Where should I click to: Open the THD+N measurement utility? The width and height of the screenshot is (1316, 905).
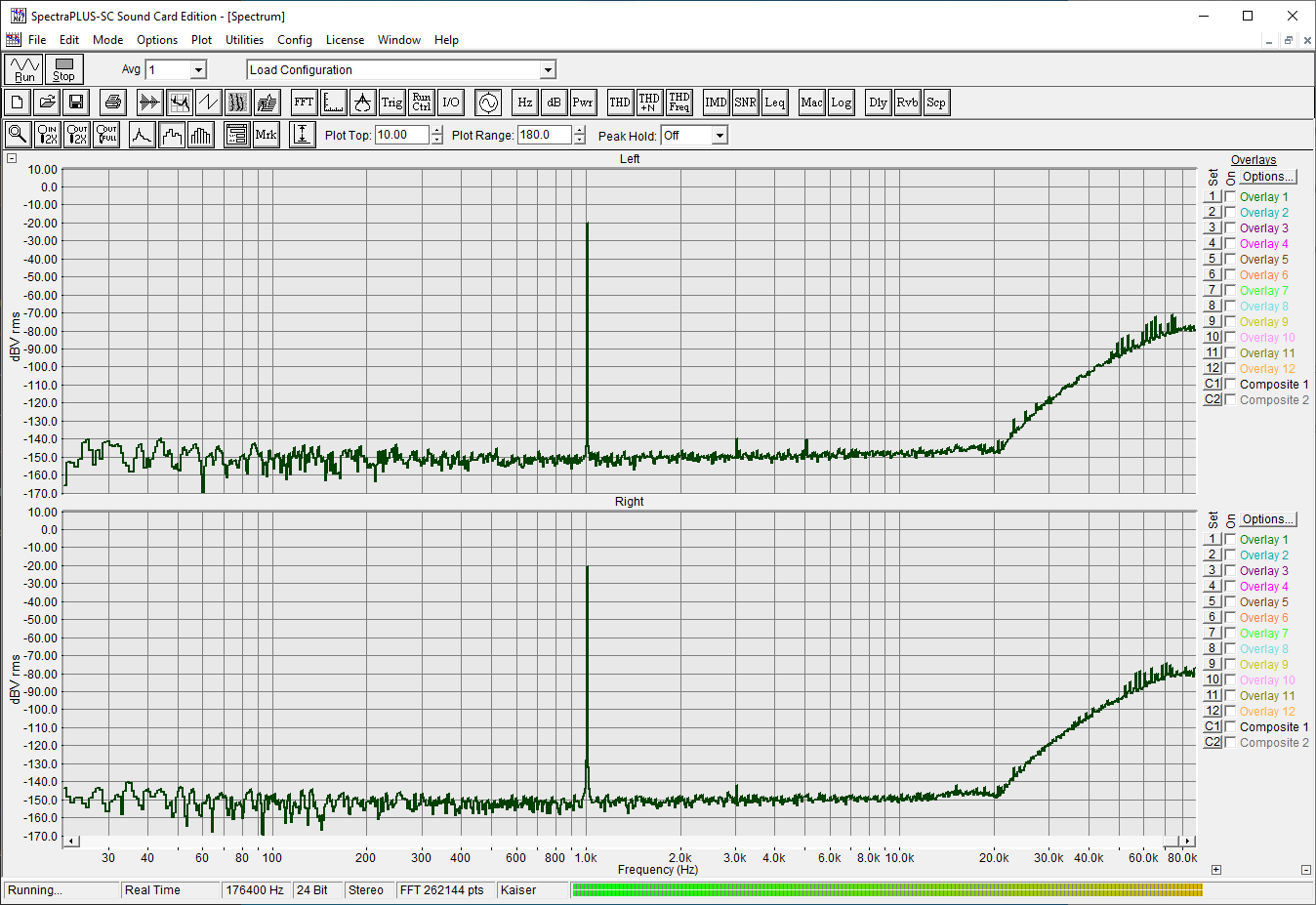[649, 103]
